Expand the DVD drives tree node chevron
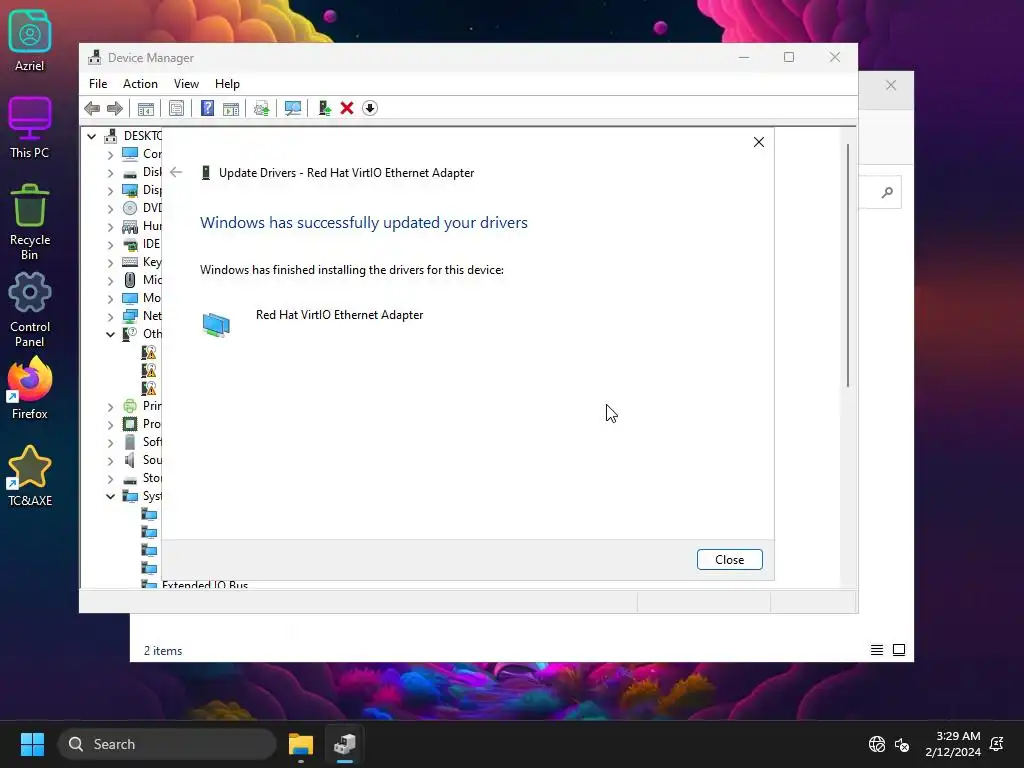The height and width of the screenshot is (768, 1024). (110, 209)
